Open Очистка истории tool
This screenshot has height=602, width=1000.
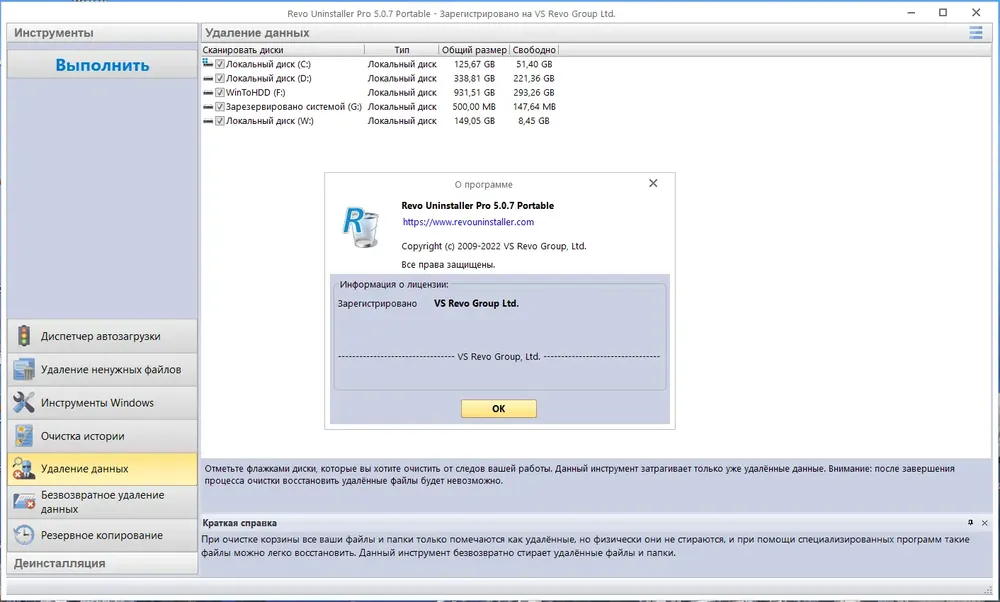pyautogui.click(x=102, y=436)
